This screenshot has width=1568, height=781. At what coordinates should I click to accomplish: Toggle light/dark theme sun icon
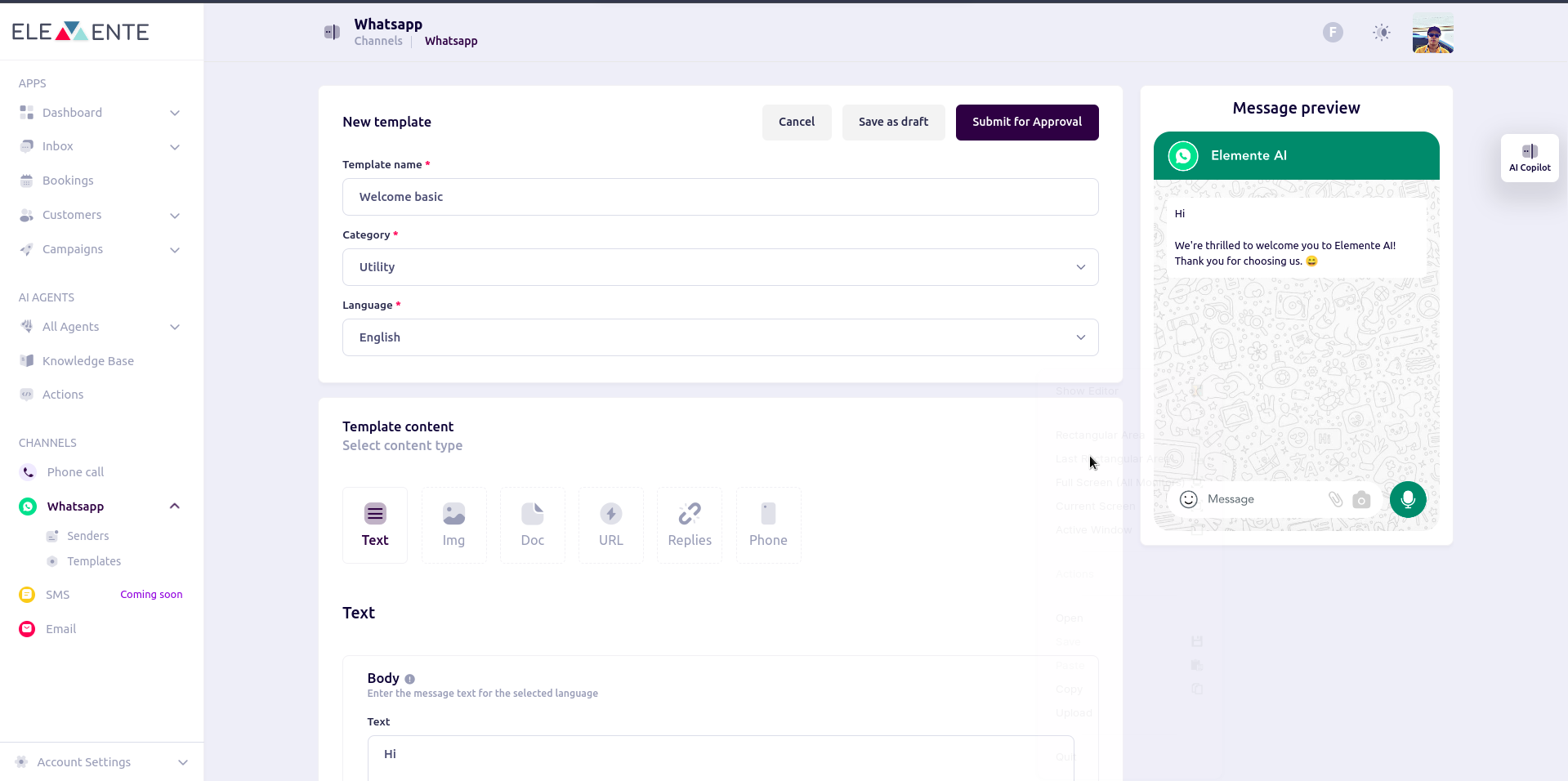tap(1382, 32)
